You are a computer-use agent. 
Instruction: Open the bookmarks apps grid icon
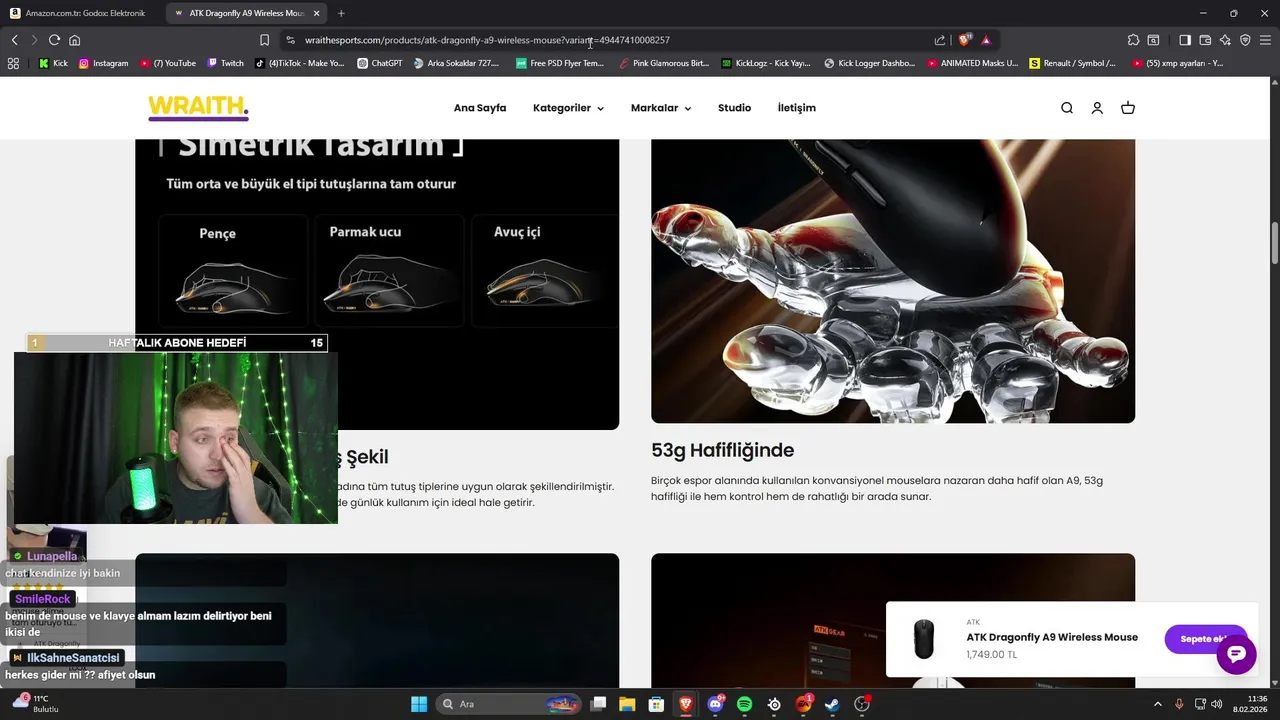[x=13, y=63]
